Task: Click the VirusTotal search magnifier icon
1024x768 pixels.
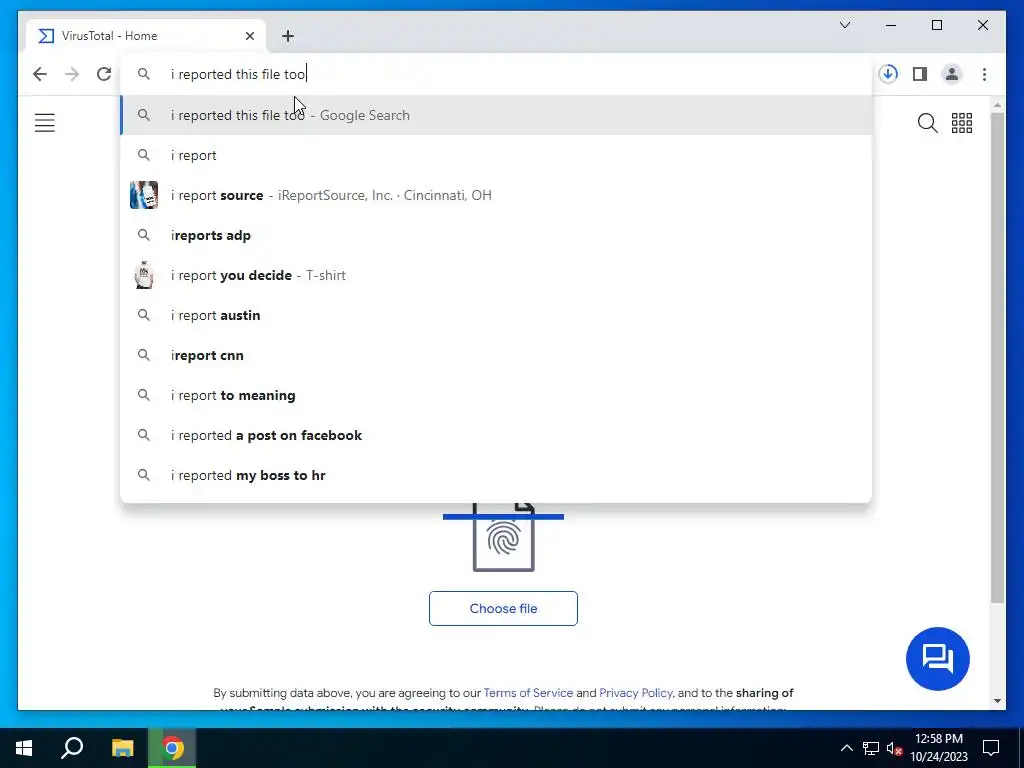Action: (x=927, y=123)
